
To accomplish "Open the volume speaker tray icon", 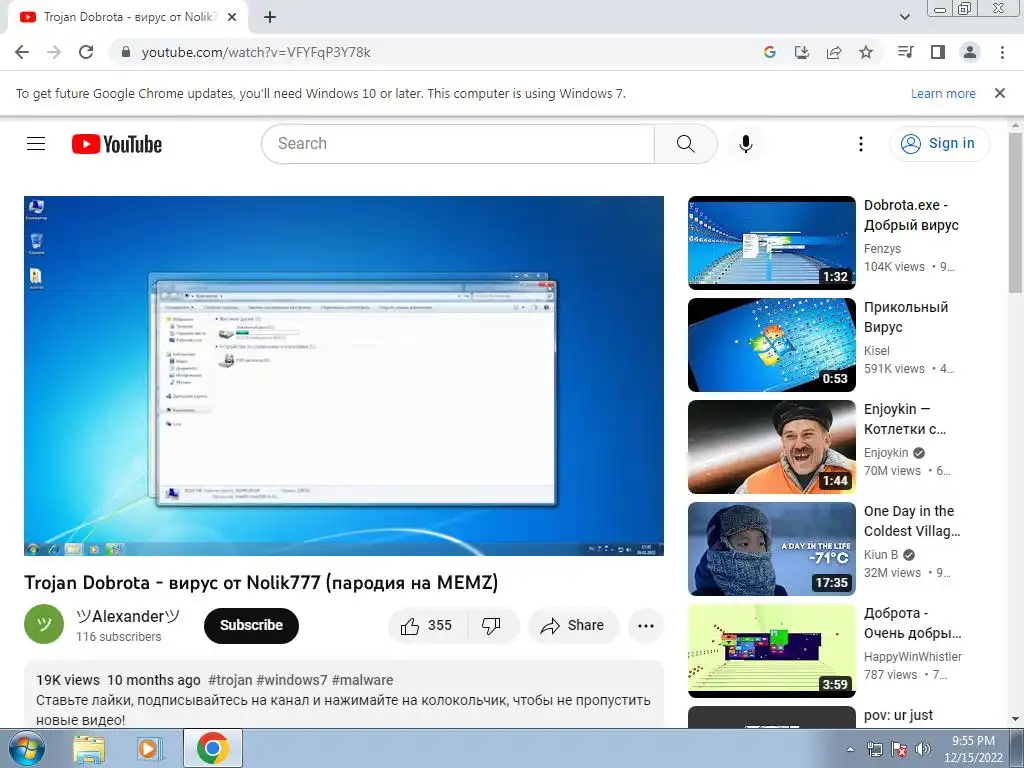I will (923, 749).
